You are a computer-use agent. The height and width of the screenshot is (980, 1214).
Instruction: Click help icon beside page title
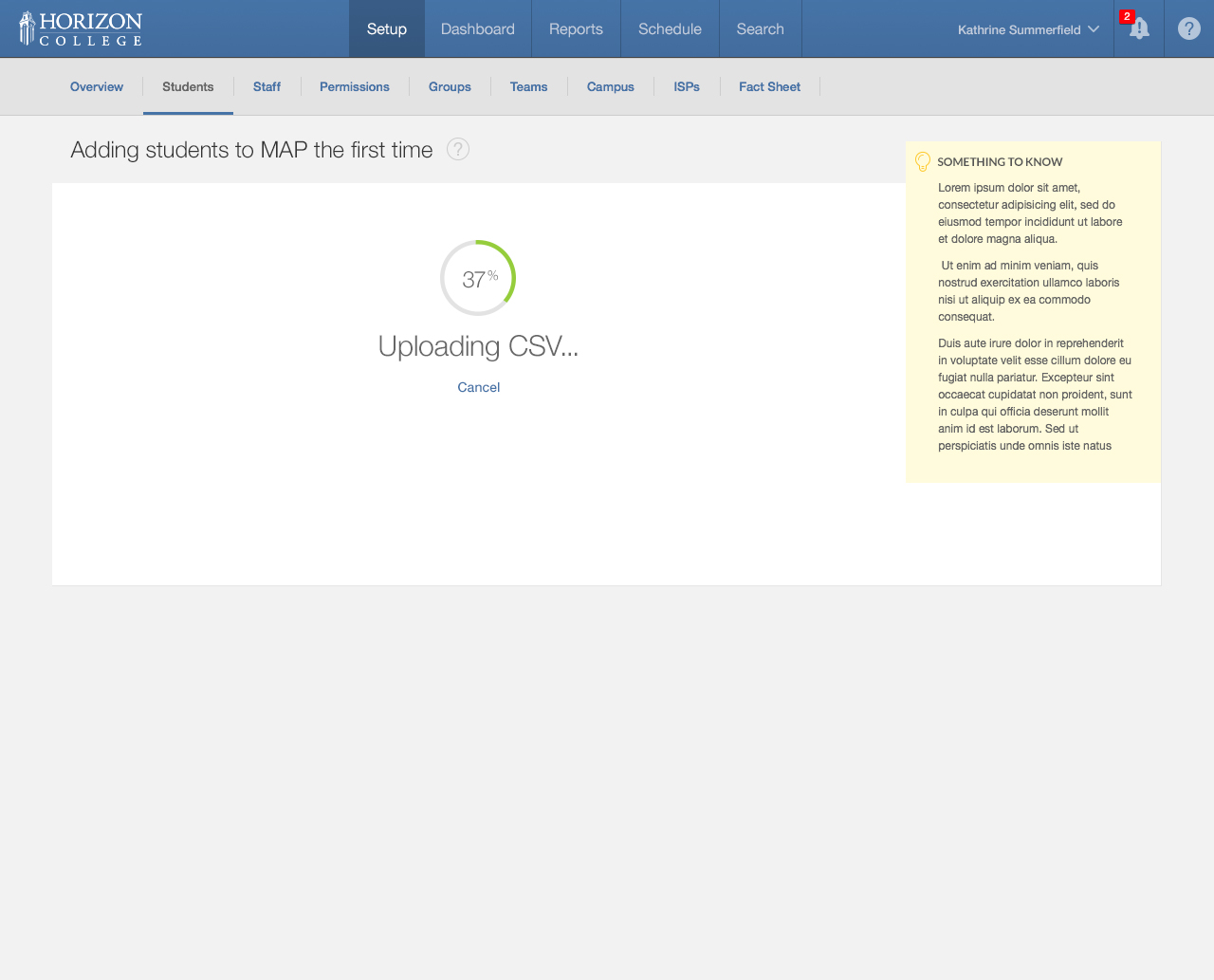click(x=458, y=149)
